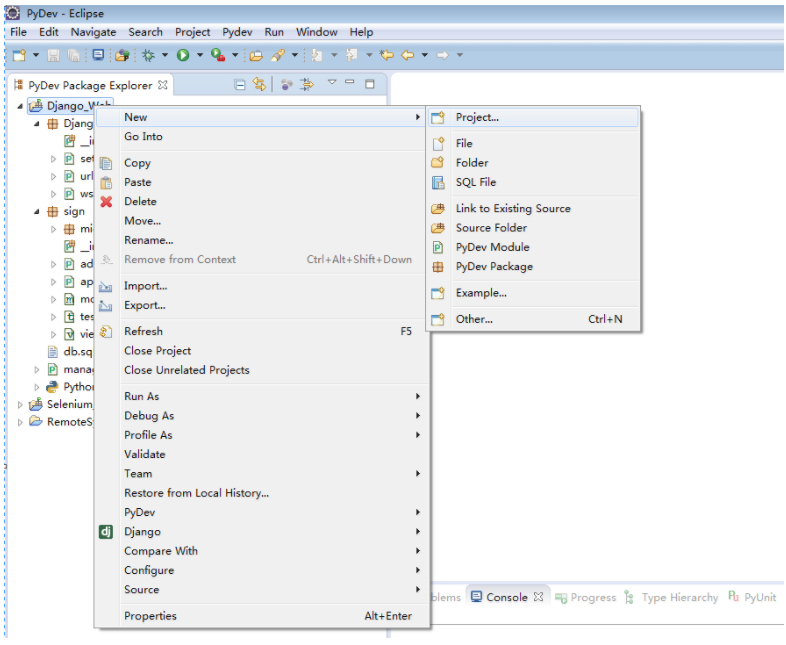Viewport: 786px width, 645px height.
Task: Click the New wizard toolbar icon
Action: pyautogui.click(x=19, y=55)
